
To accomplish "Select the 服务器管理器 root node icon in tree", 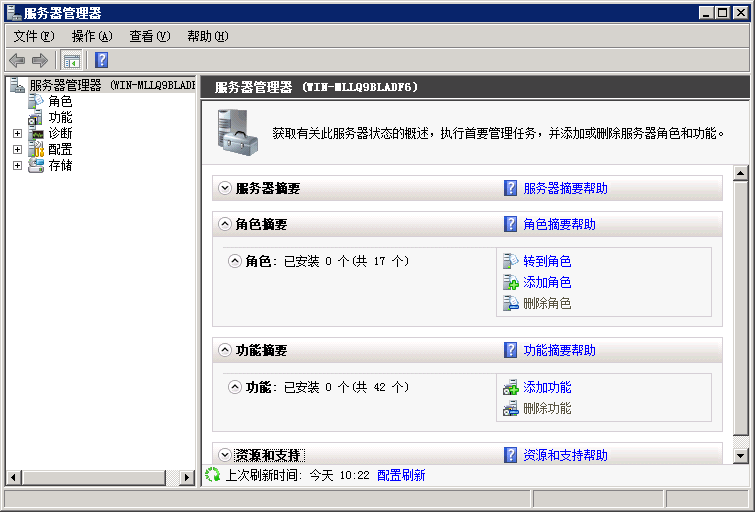I will click(x=17, y=85).
